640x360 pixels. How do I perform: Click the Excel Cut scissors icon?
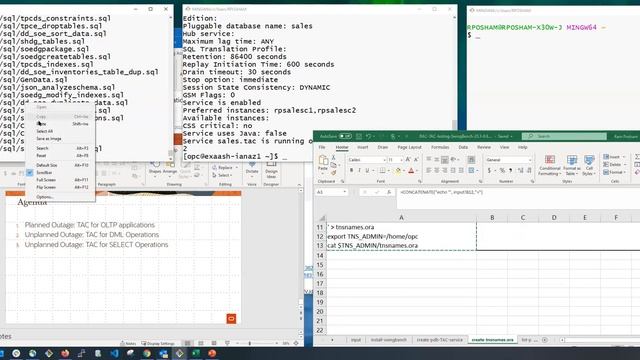point(334,158)
